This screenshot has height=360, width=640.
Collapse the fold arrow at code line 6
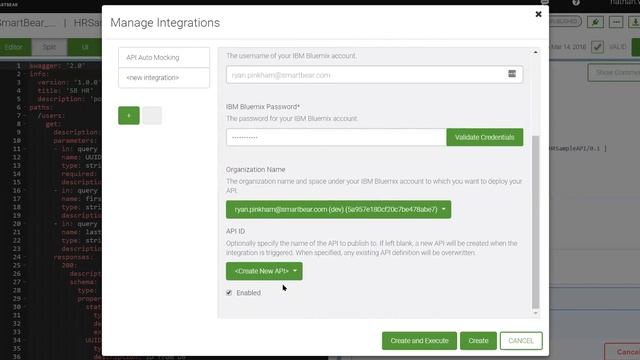click(x=25, y=107)
